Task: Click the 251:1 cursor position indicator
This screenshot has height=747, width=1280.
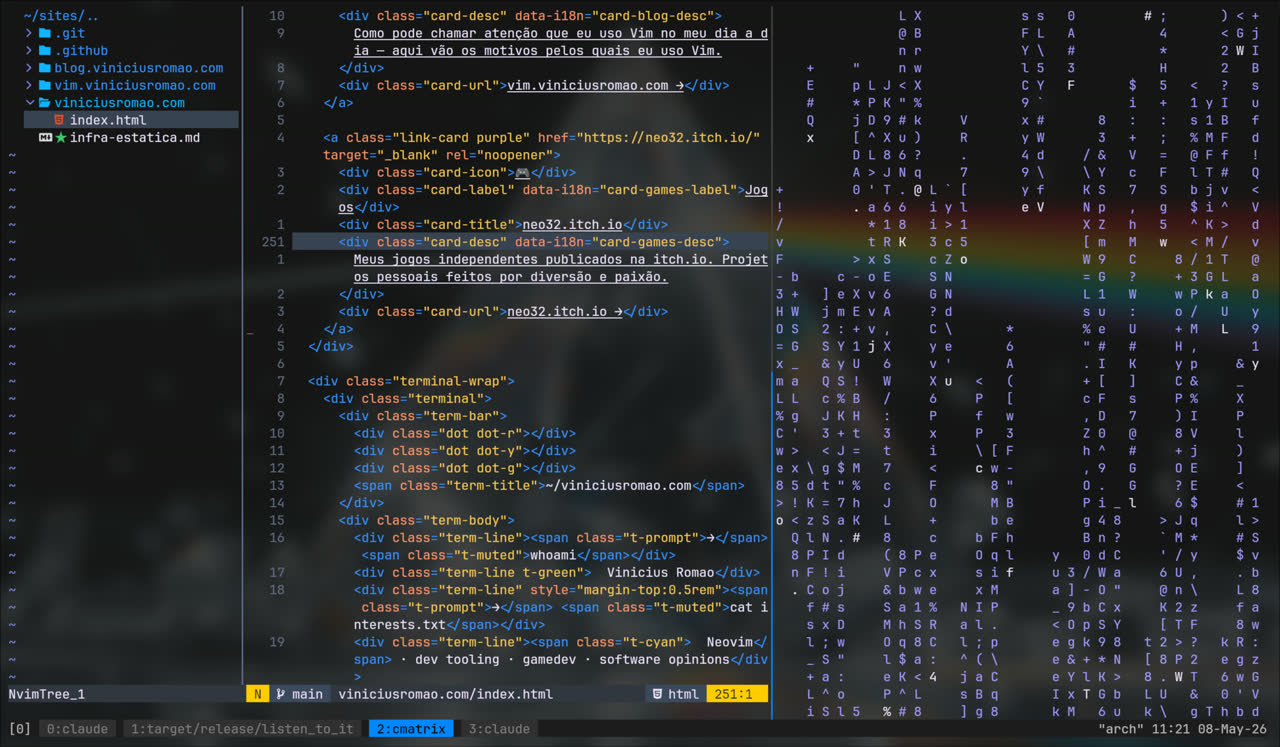Action: pos(737,694)
